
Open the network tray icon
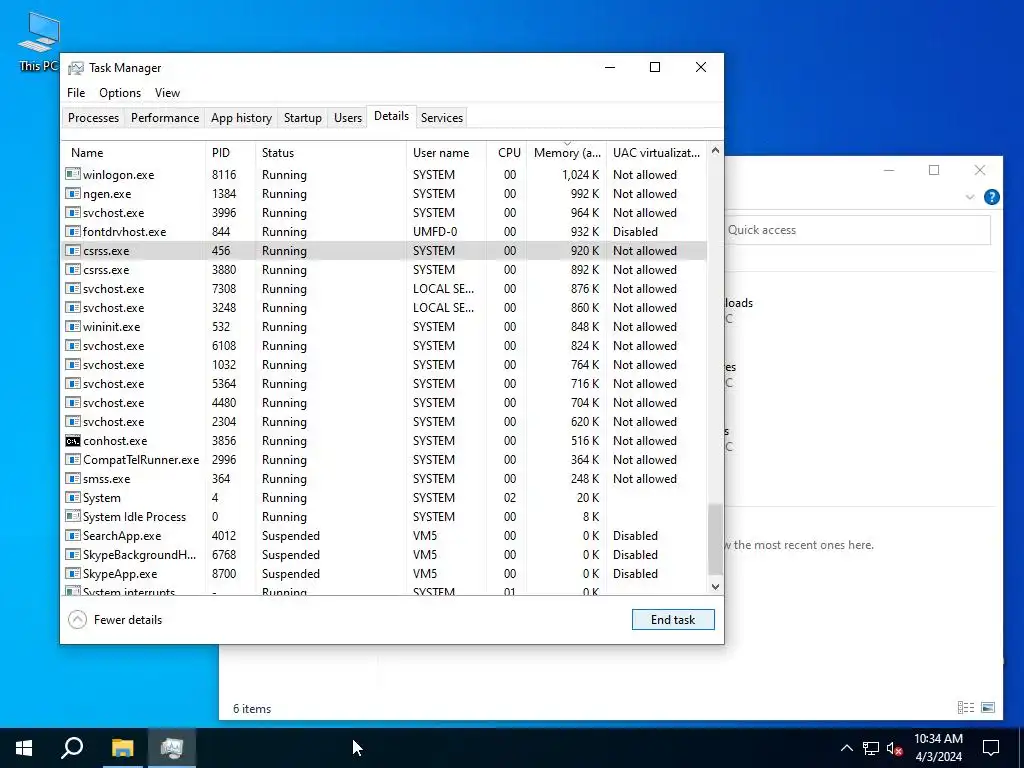[871, 748]
